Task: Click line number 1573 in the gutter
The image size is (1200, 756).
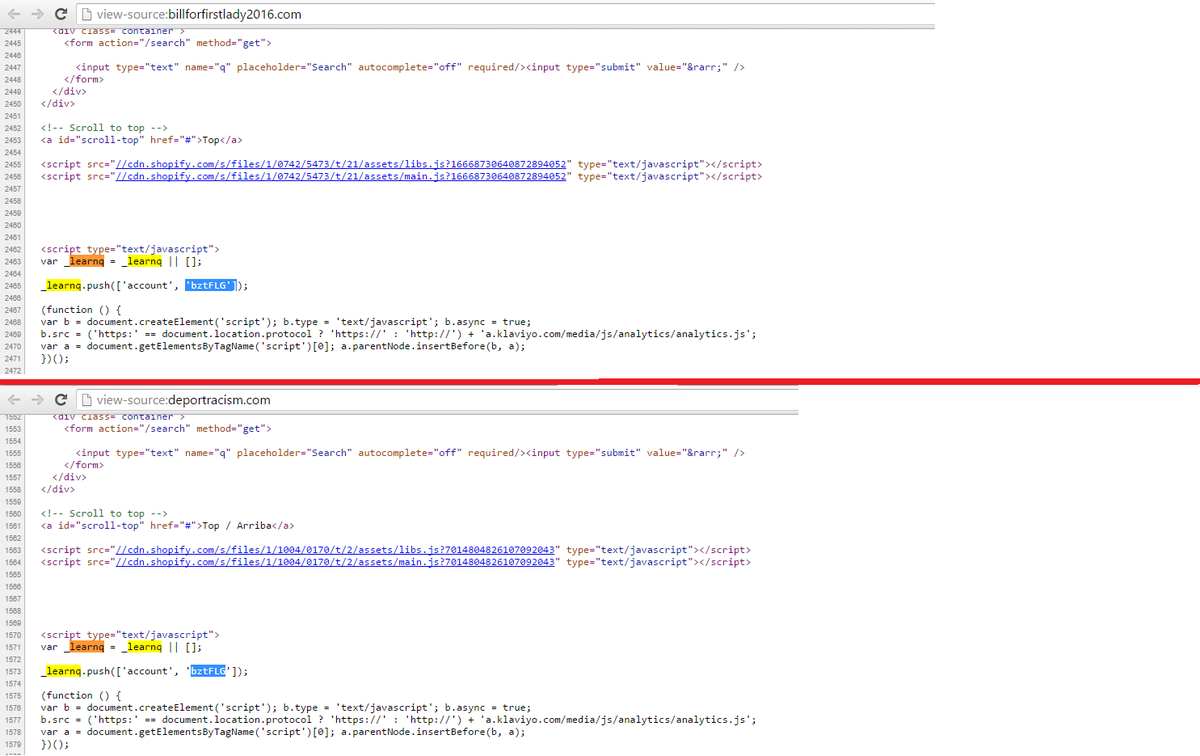Action: coord(13,672)
